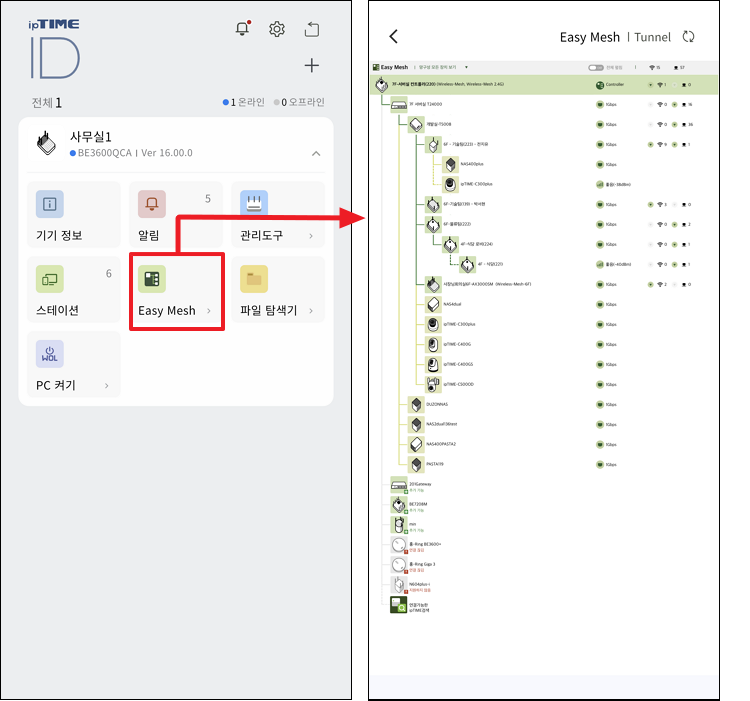750x701 pixels.
Task: Open the 파일 탐색기 tile
Action: pos(278,289)
